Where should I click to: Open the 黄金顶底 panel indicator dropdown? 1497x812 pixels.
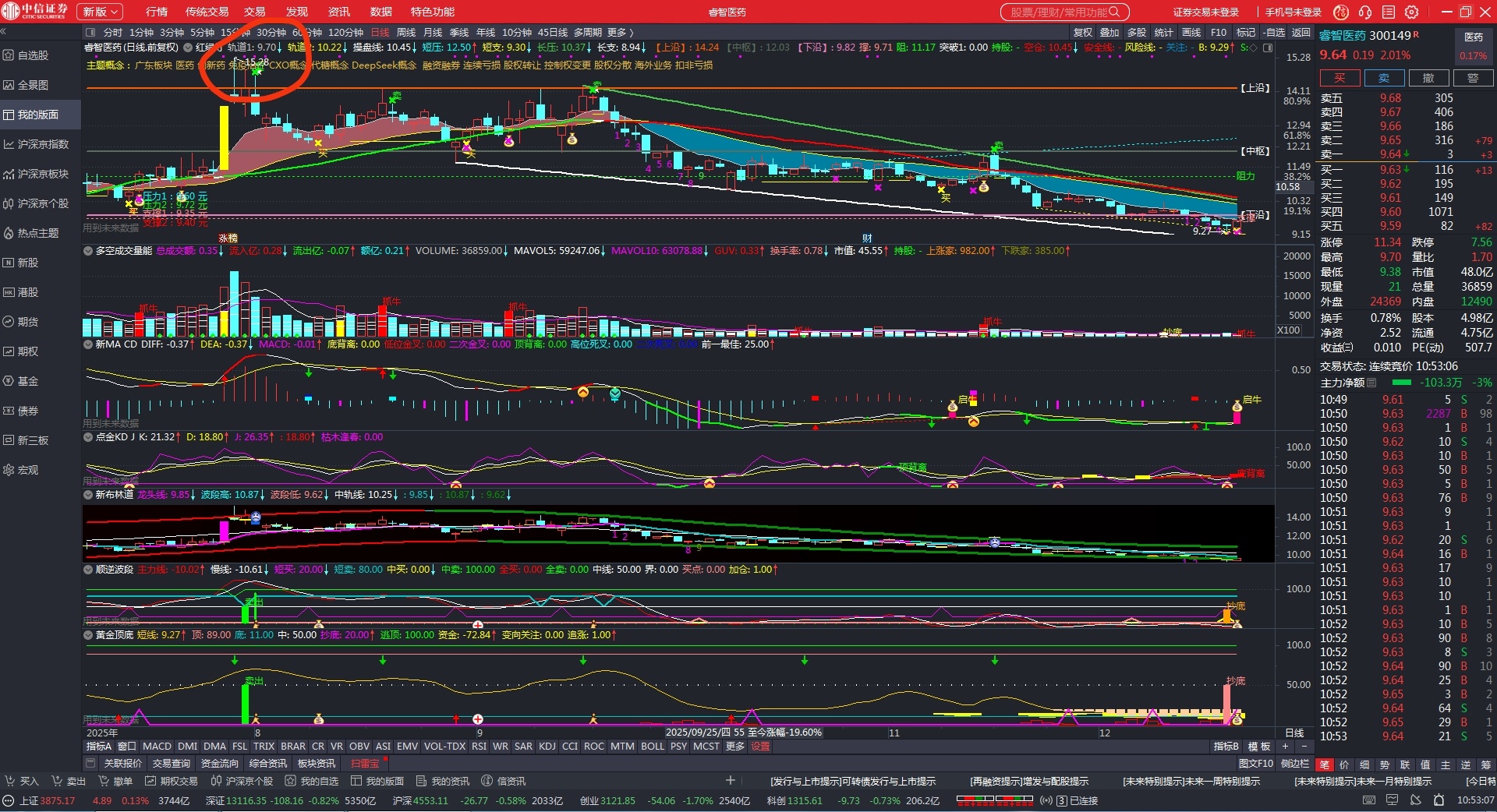(x=89, y=635)
